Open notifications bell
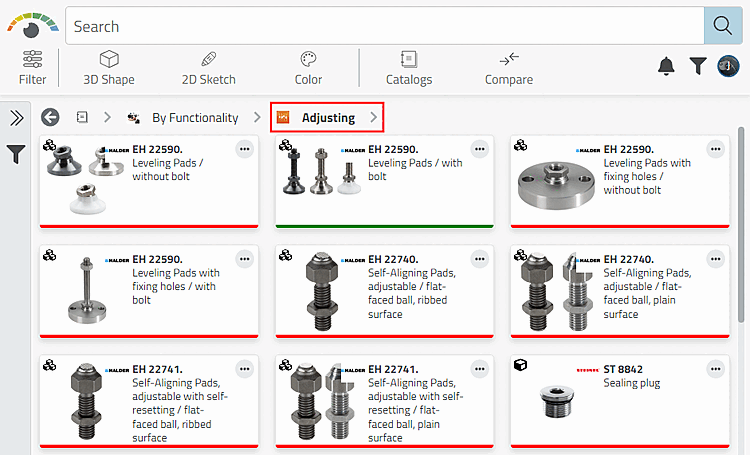Viewport: 750px width, 455px height. (x=666, y=66)
